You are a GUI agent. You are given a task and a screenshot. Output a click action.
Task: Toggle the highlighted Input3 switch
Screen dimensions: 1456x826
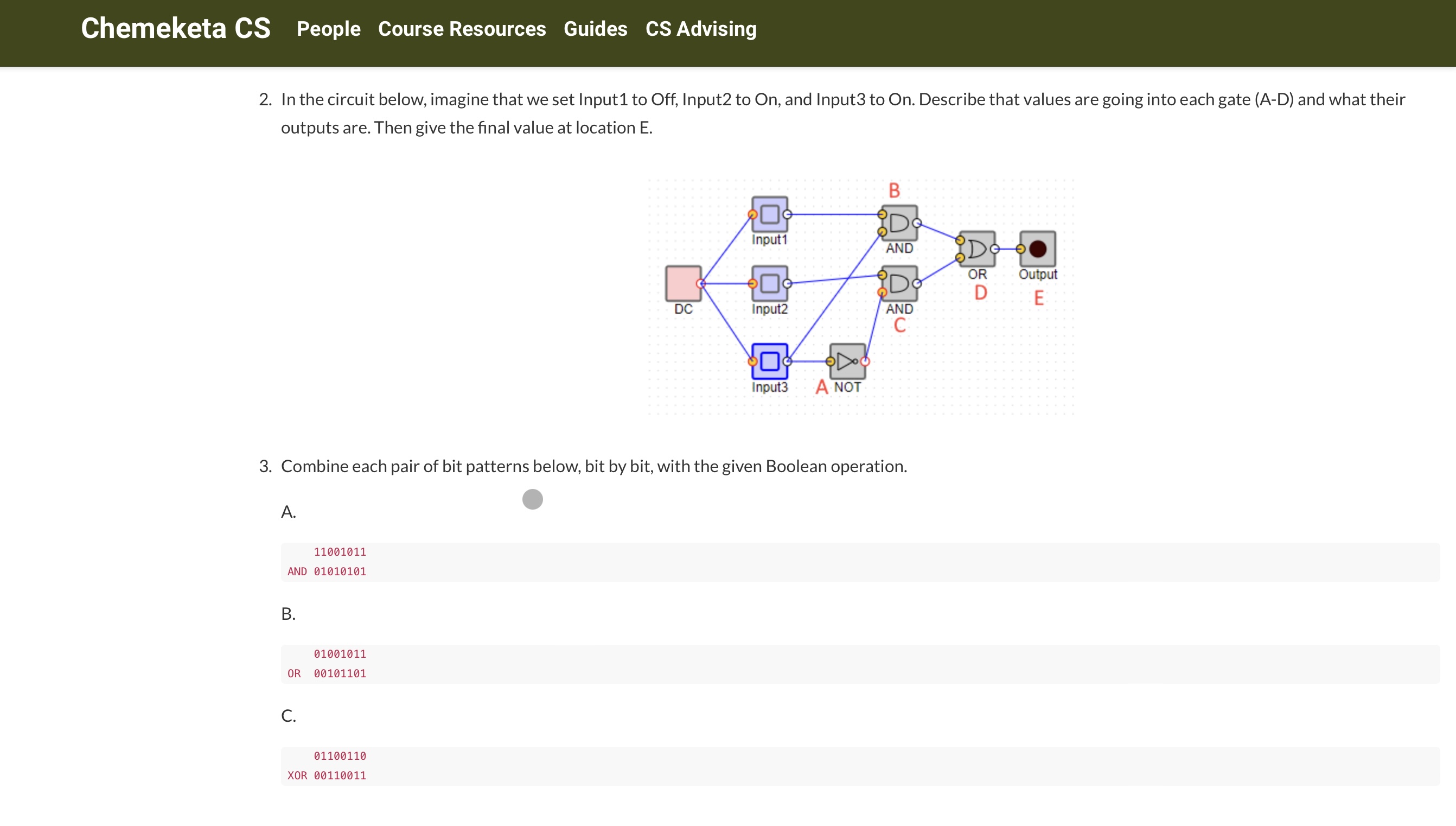769,361
